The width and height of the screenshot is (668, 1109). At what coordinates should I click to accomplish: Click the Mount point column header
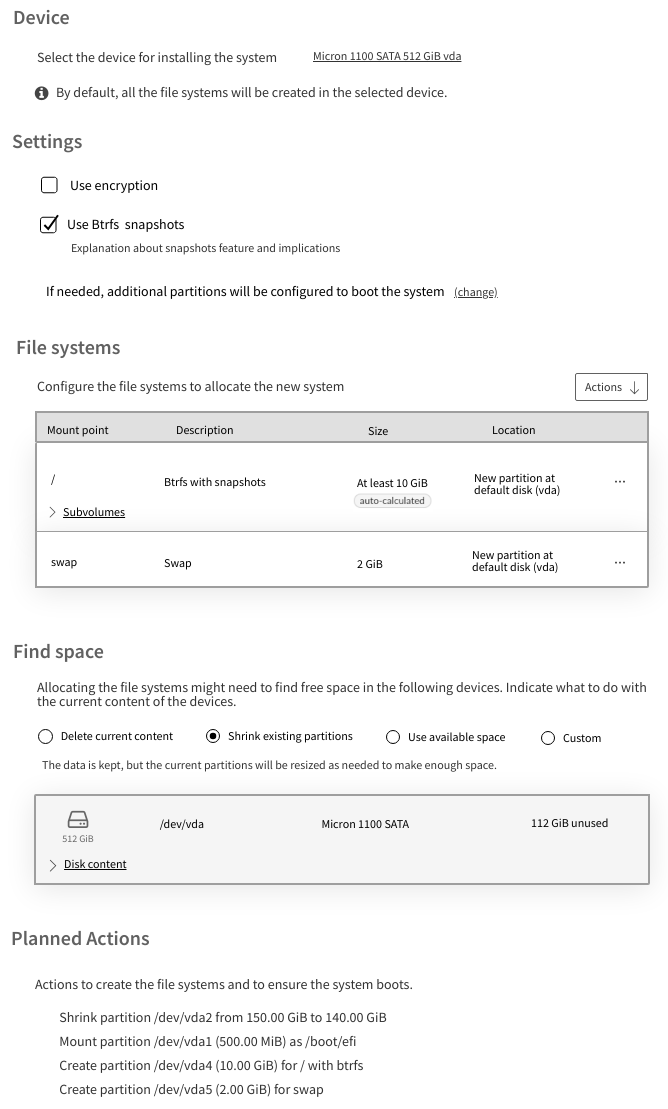click(78, 430)
